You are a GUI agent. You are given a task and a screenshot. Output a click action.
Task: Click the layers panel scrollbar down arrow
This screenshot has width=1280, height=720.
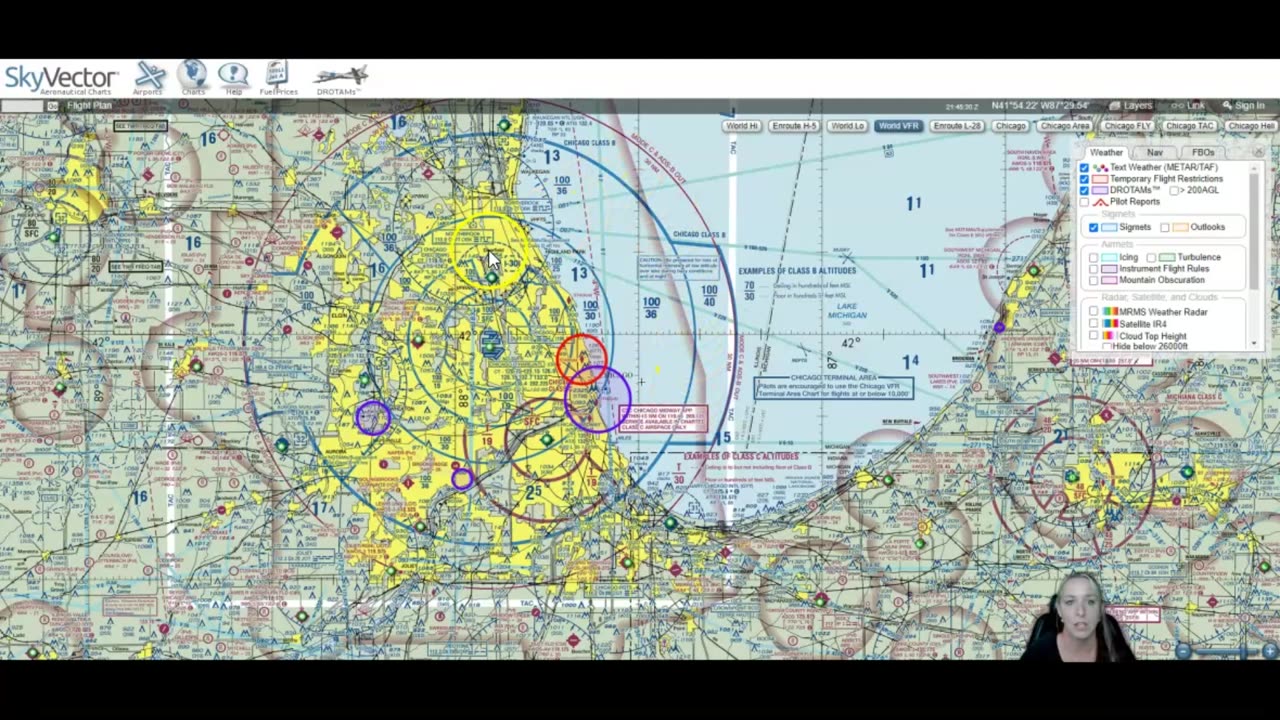point(1256,344)
